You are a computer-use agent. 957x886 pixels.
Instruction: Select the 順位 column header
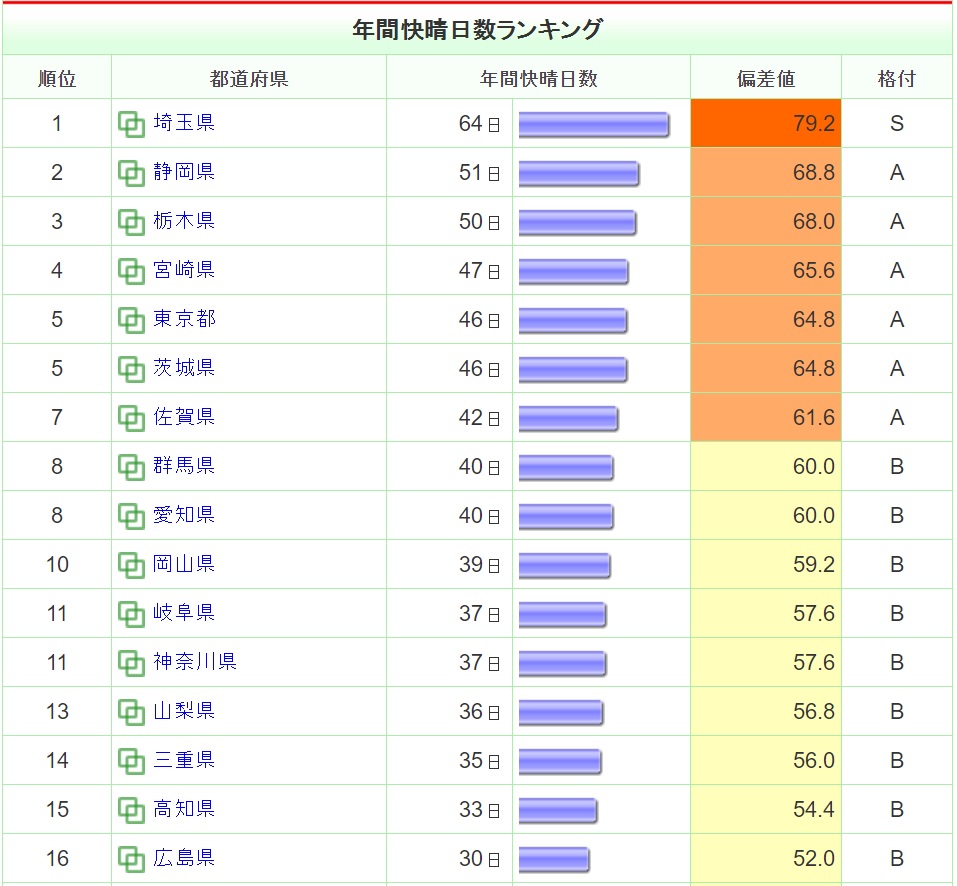pyautogui.click(x=57, y=78)
